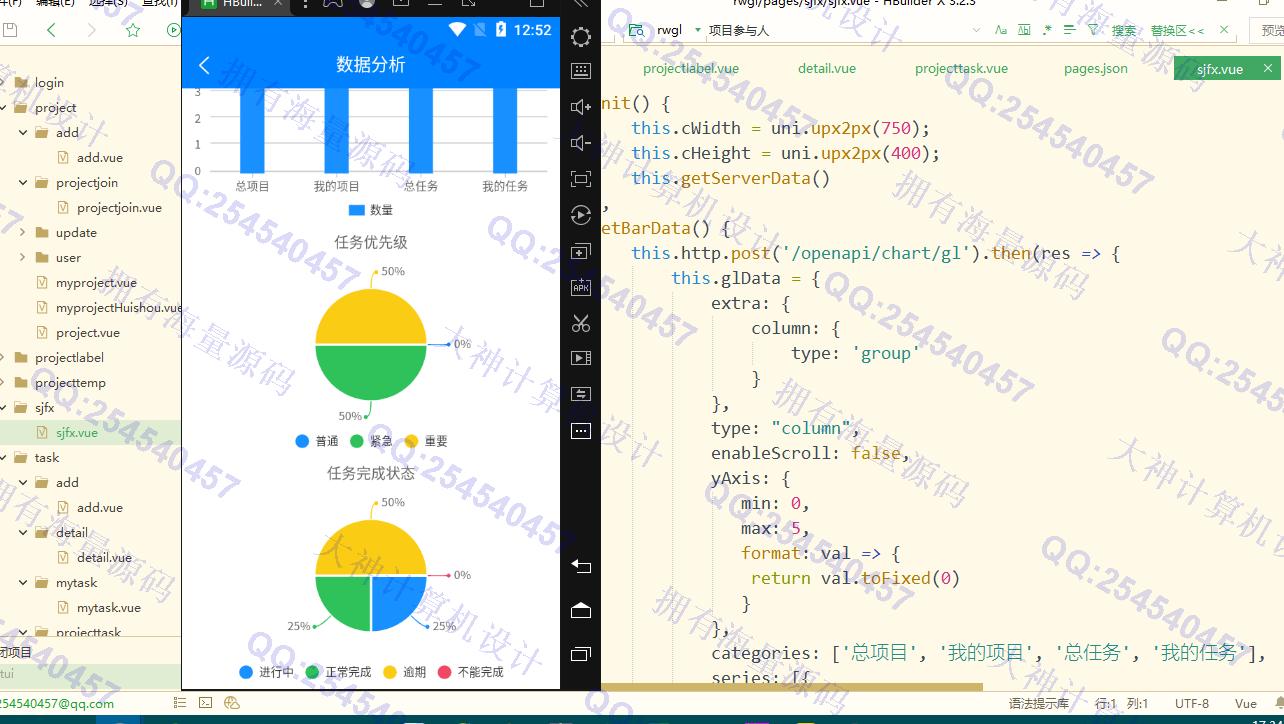The width and height of the screenshot is (1284, 724).
Task: Click emulator scissors screenshot icon
Action: pos(581,323)
